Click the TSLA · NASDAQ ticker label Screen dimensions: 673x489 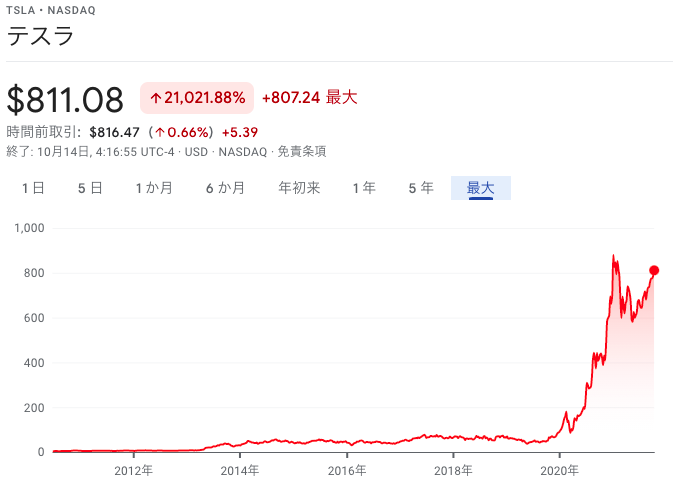51,10
